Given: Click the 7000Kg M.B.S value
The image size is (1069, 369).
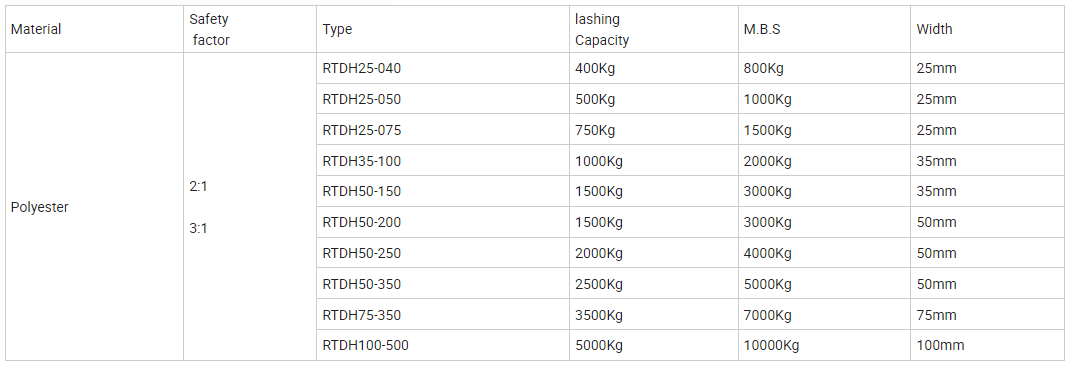Looking at the screenshot, I should click(768, 315).
